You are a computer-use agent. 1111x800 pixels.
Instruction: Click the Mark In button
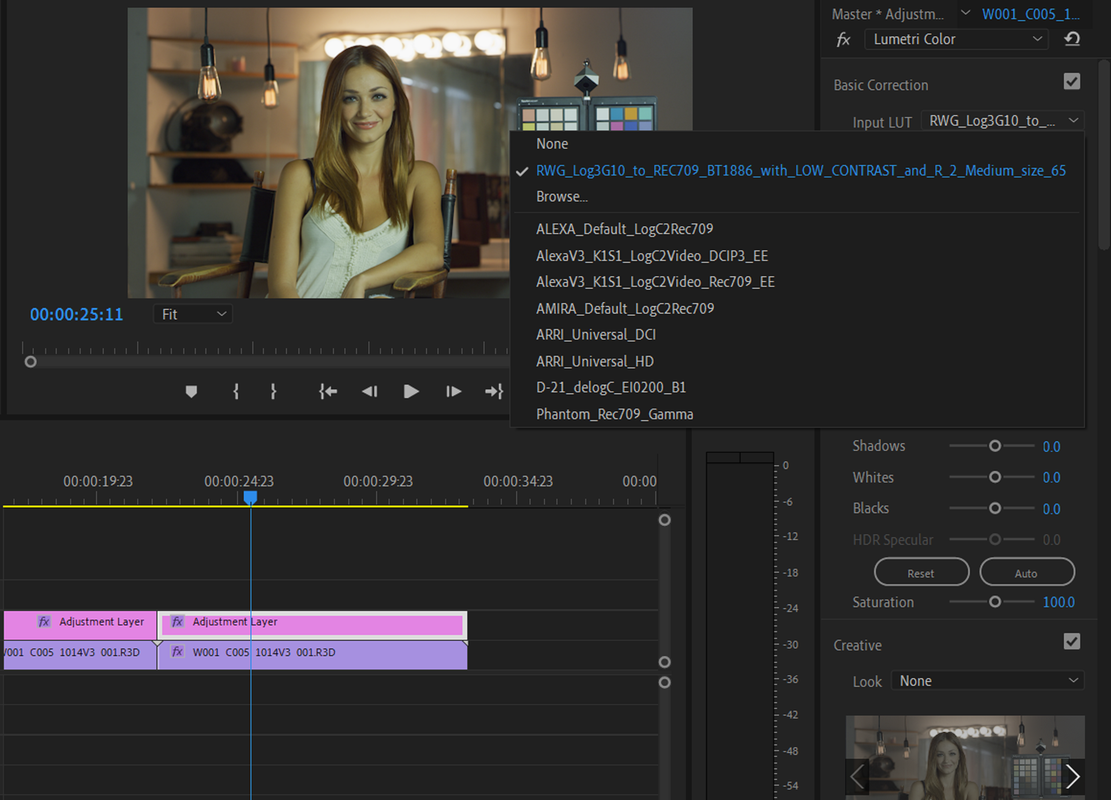(x=236, y=391)
